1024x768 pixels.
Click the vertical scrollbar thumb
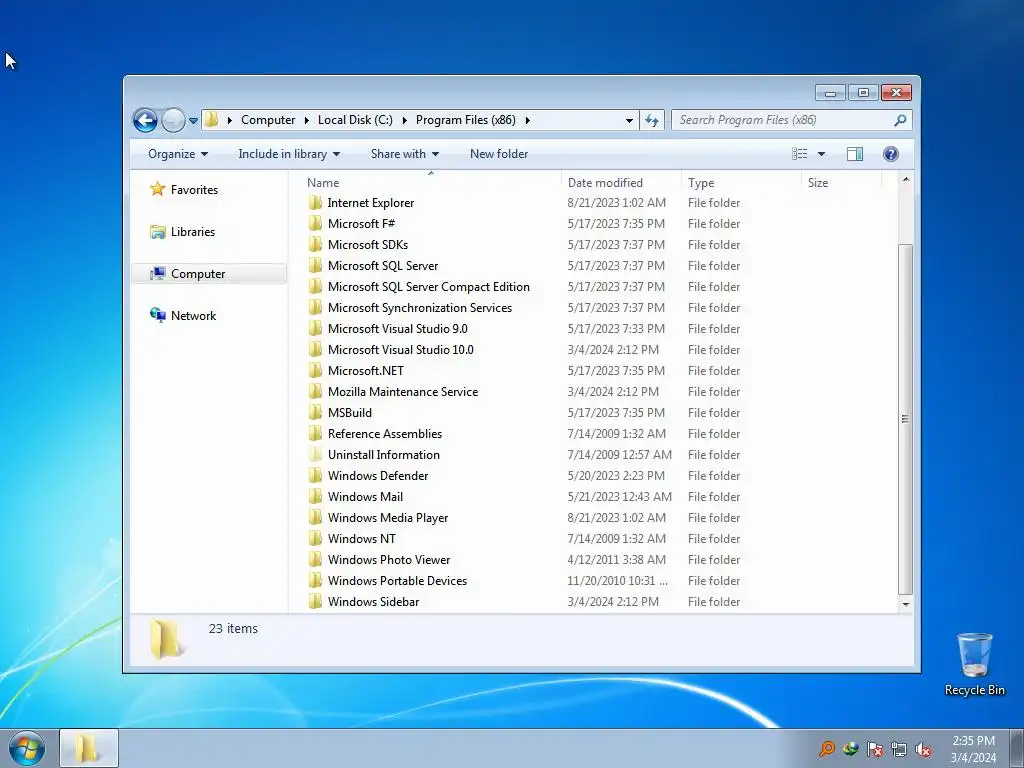[906, 419]
